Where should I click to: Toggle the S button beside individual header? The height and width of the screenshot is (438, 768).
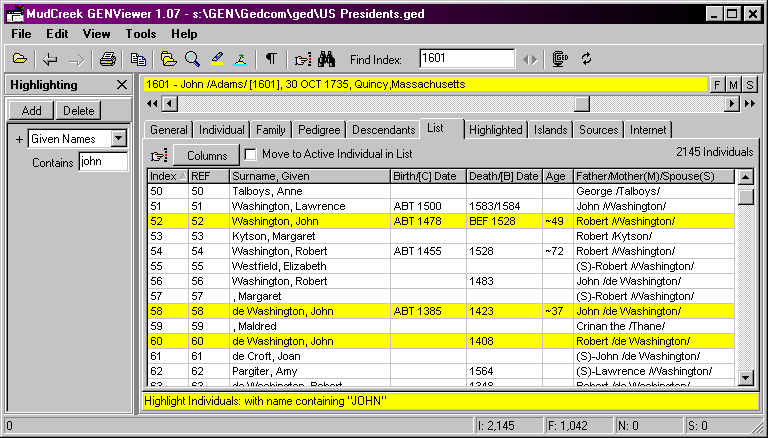pyautogui.click(x=750, y=85)
